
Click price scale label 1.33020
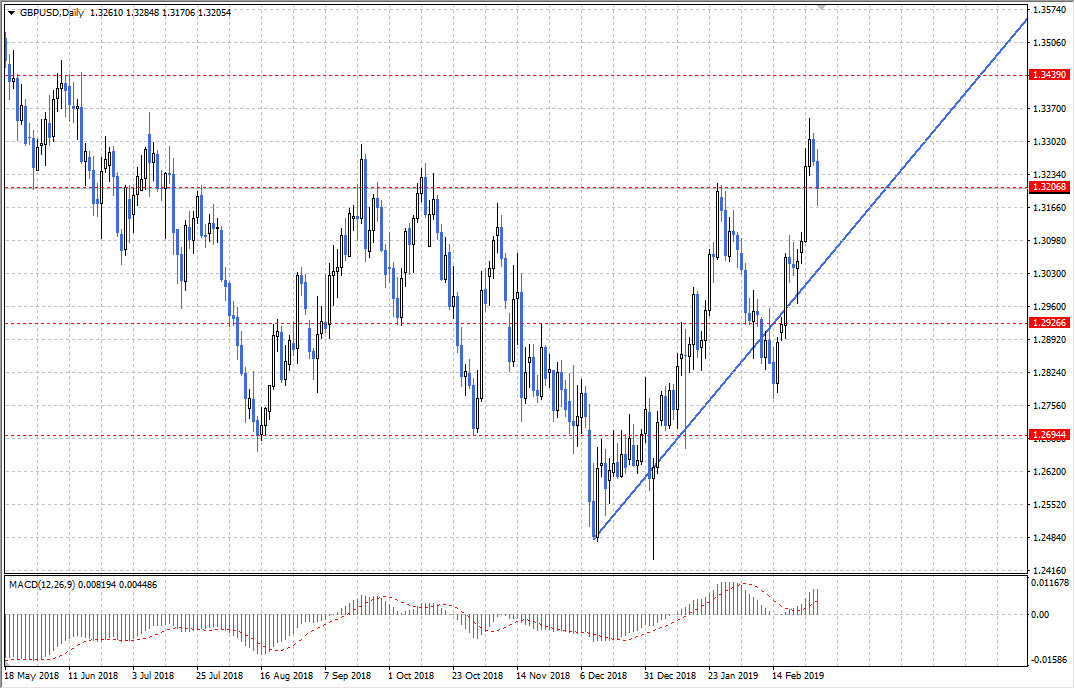click(1050, 142)
